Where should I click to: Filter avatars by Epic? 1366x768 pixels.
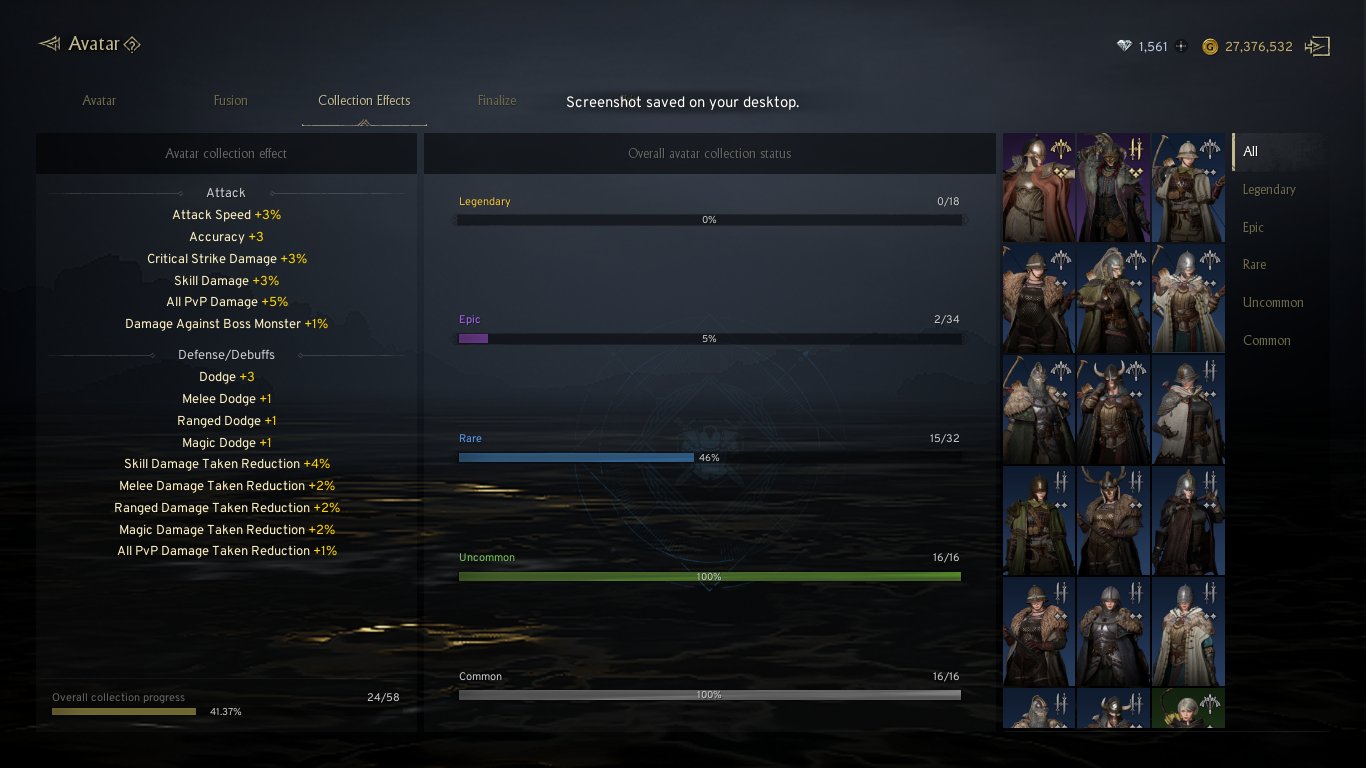[x=1253, y=227]
